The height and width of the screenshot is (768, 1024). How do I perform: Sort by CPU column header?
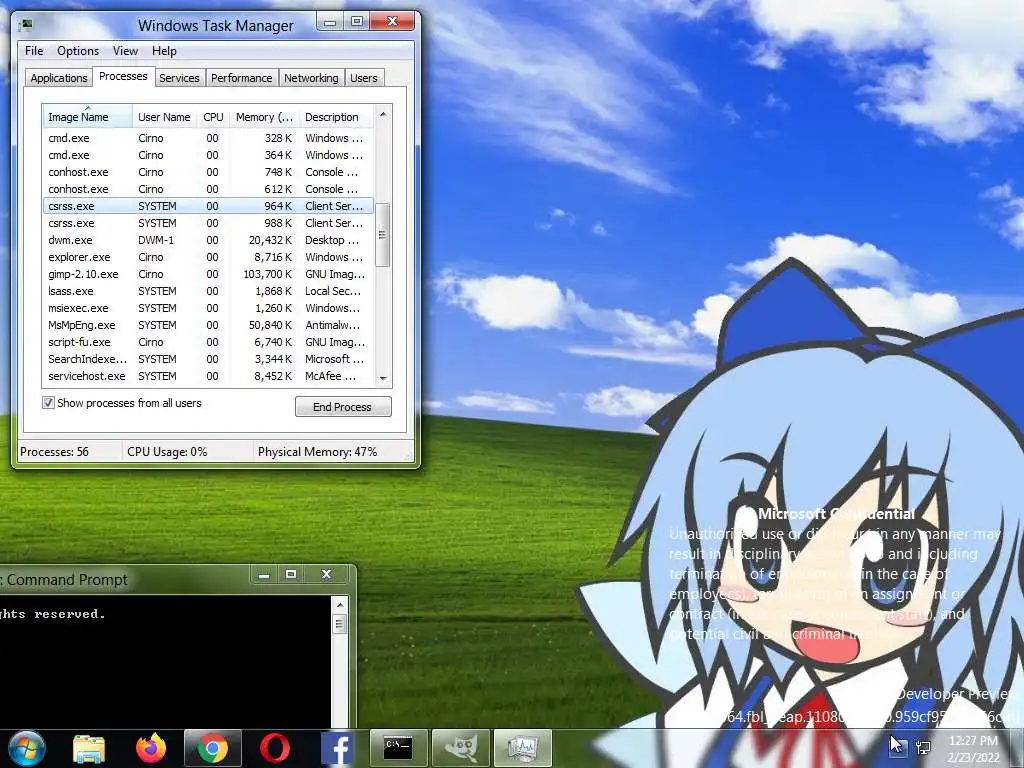click(x=213, y=117)
